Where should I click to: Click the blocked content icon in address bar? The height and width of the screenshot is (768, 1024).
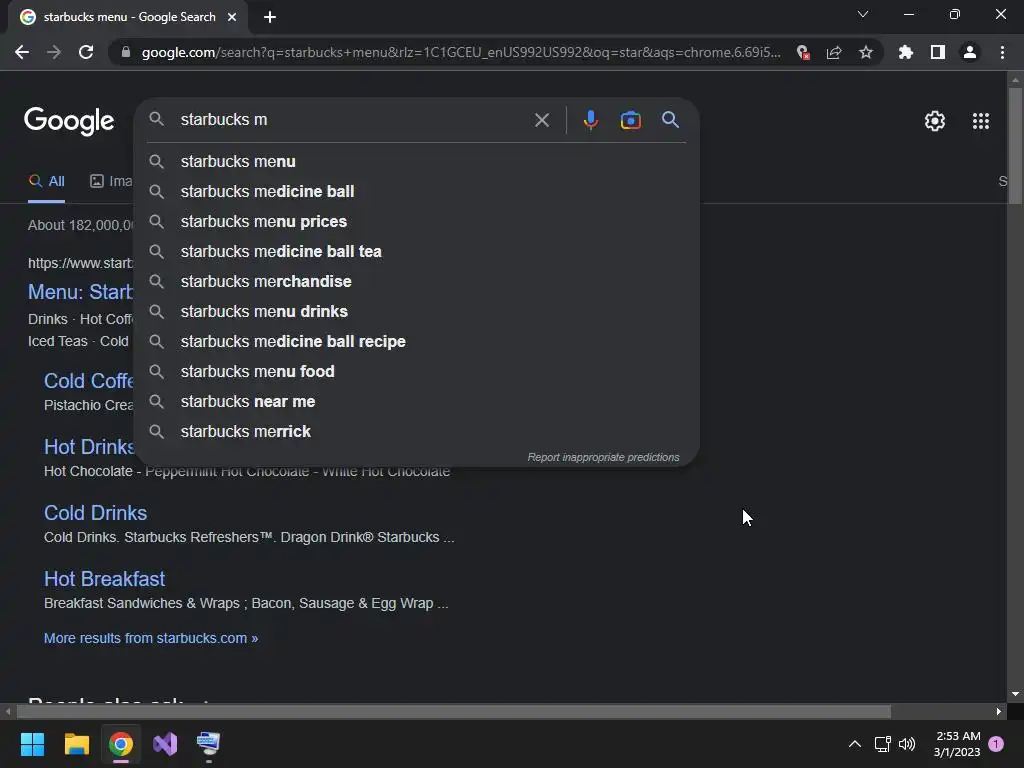click(x=803, y=52)
